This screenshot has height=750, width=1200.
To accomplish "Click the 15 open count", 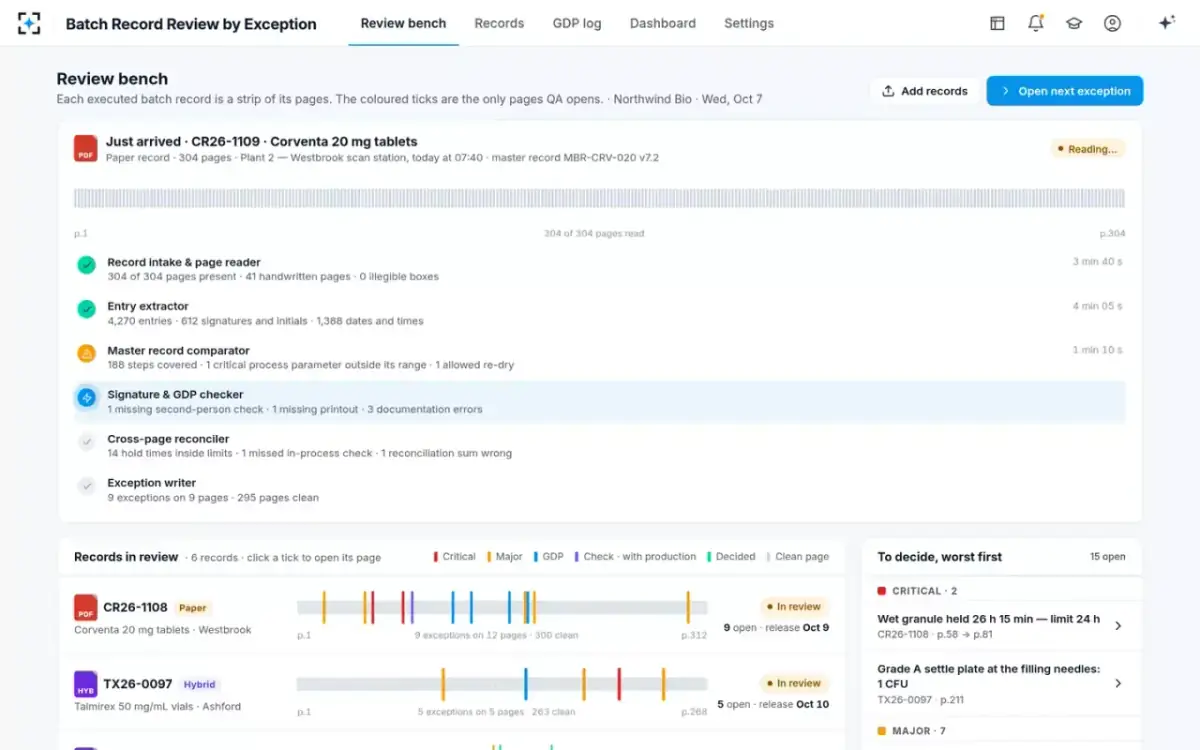I will pos(1108,557).
